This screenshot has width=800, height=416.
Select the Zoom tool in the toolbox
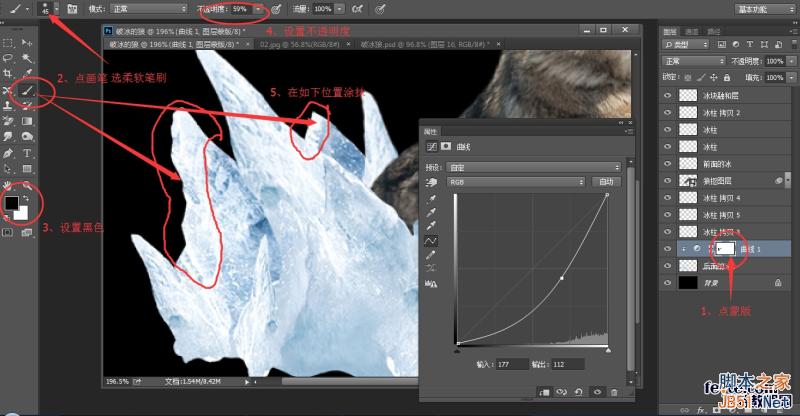(x=27, y=185)
